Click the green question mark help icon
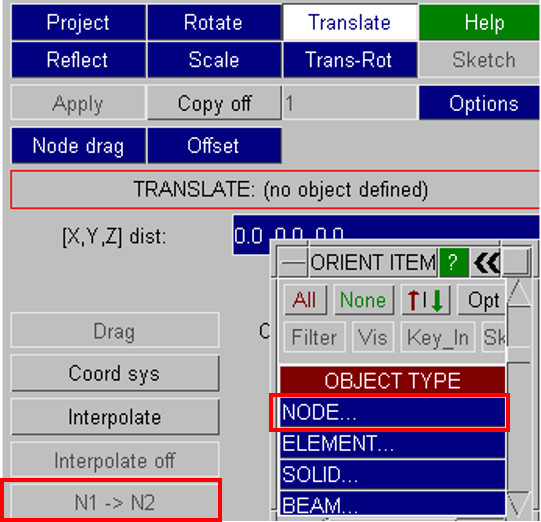Viewport: 541px width, 522px height. tap(454, 262)
